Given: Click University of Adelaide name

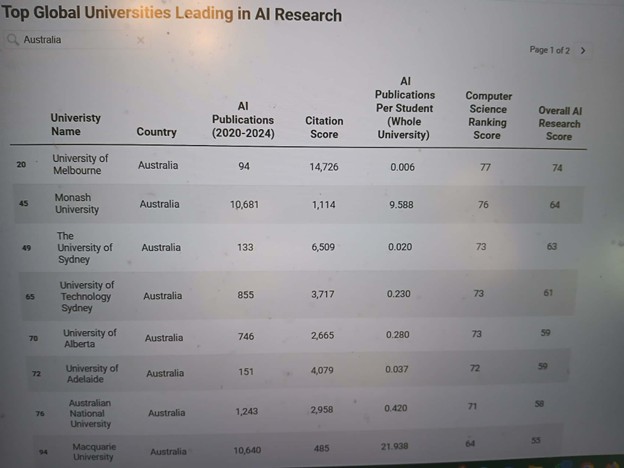Looking at the screenshot, I should [92, 373].
